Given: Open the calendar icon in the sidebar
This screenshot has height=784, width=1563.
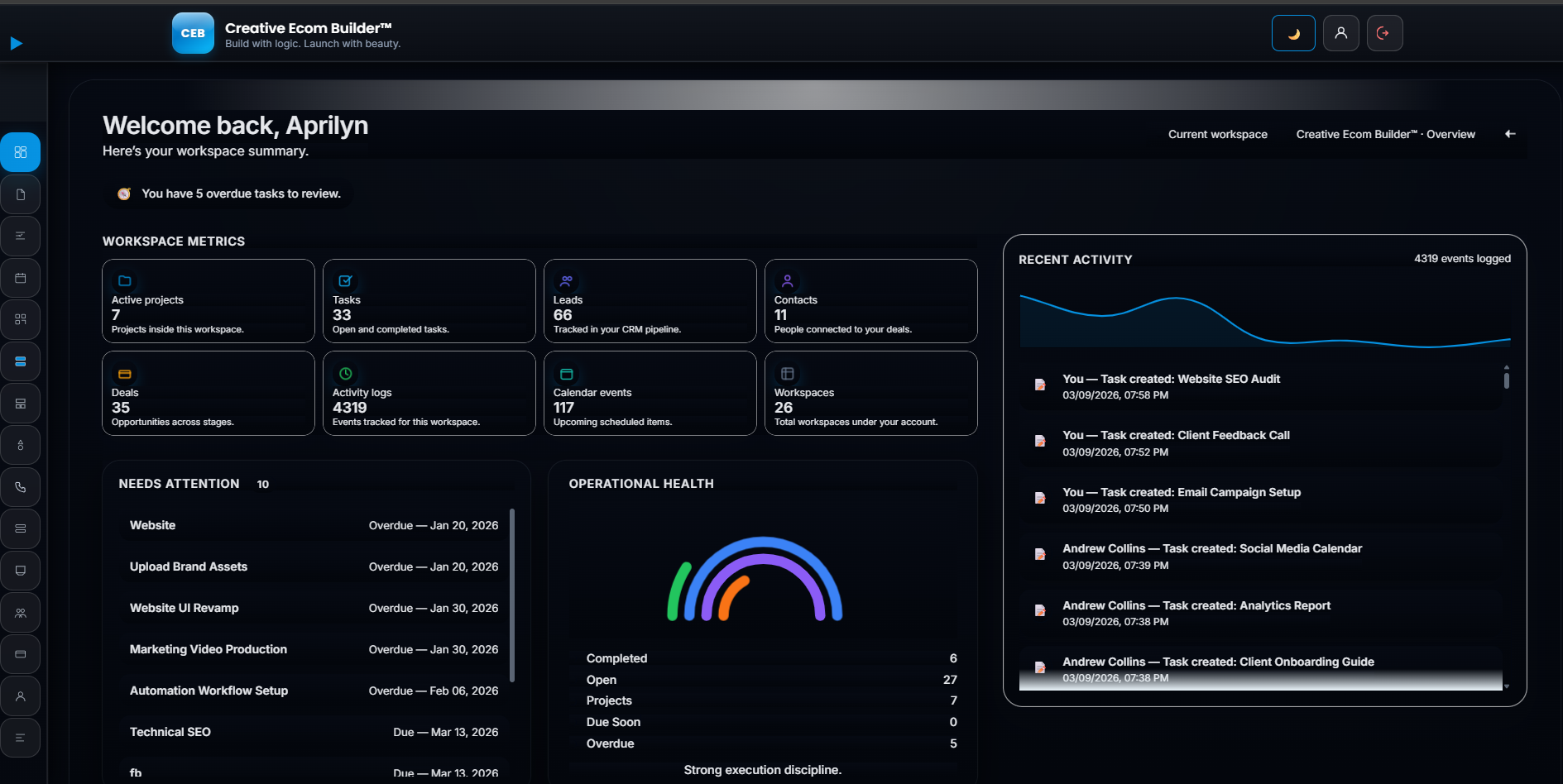Looking at the screenshot, I should tap(21, 278).
